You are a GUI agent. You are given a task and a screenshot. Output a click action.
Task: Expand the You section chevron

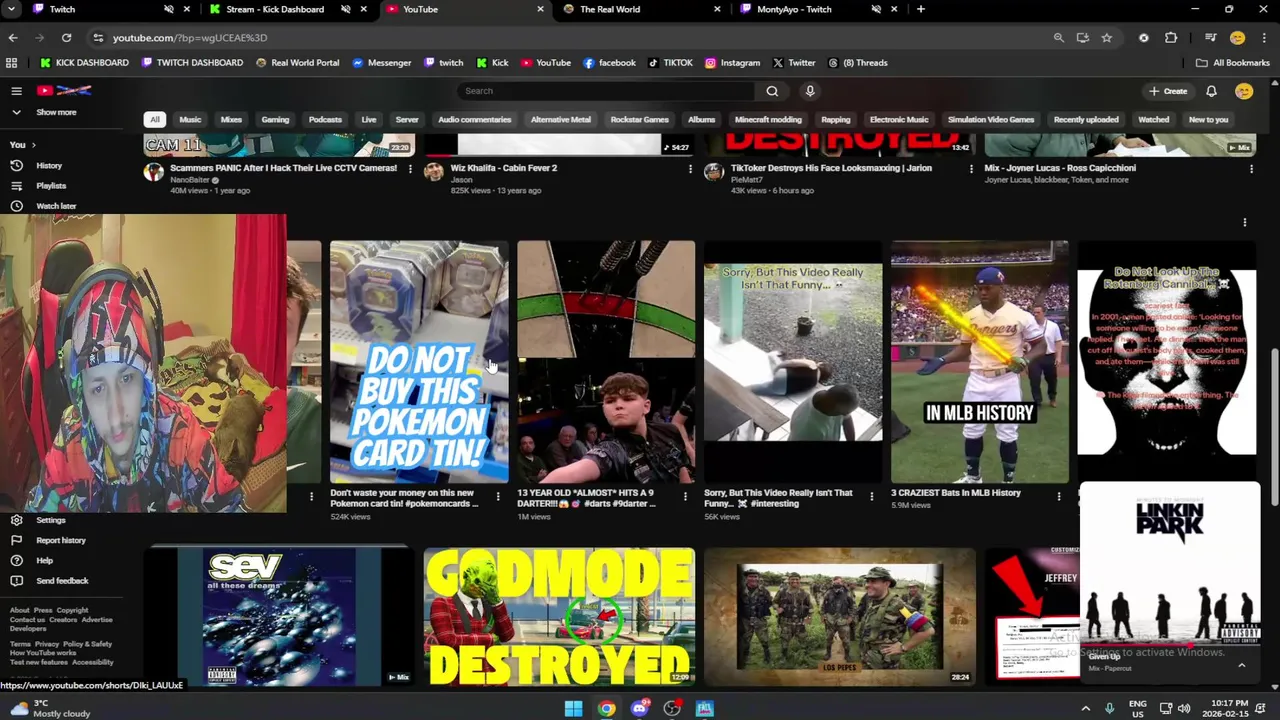click(33, 145)
